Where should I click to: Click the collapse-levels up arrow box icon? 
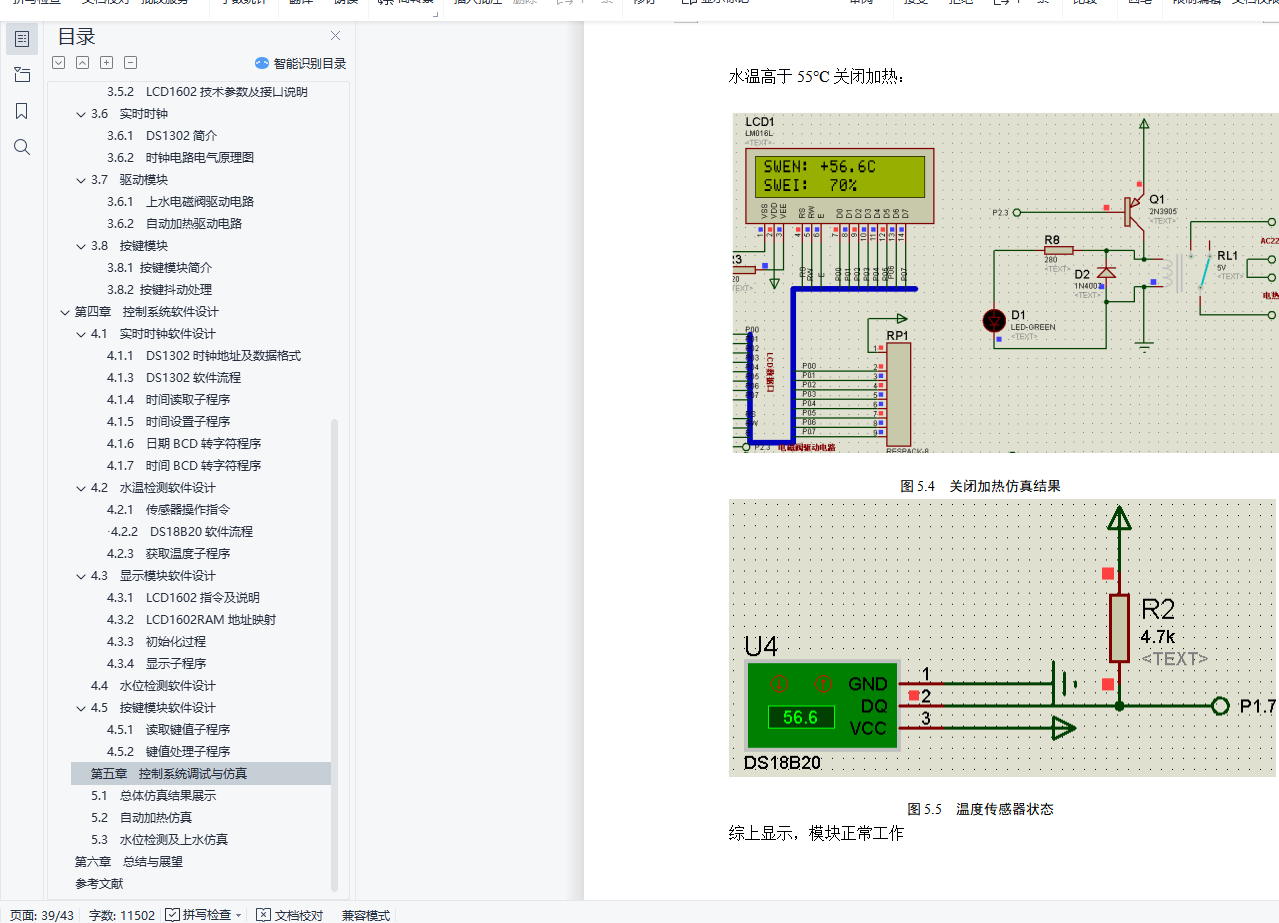[x=82, y=63]
